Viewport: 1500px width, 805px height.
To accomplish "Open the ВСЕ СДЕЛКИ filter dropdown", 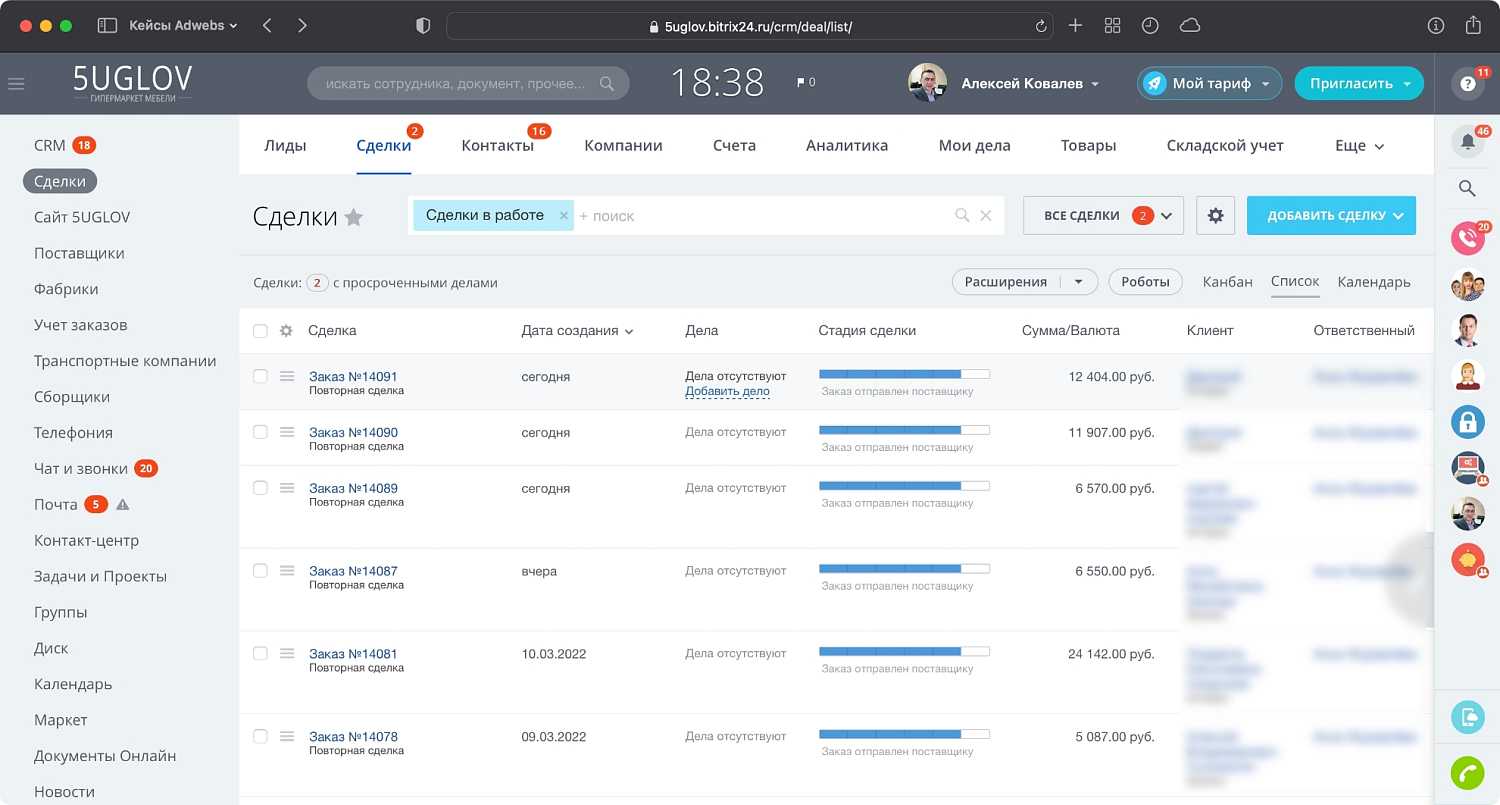I will [1103, 215].
